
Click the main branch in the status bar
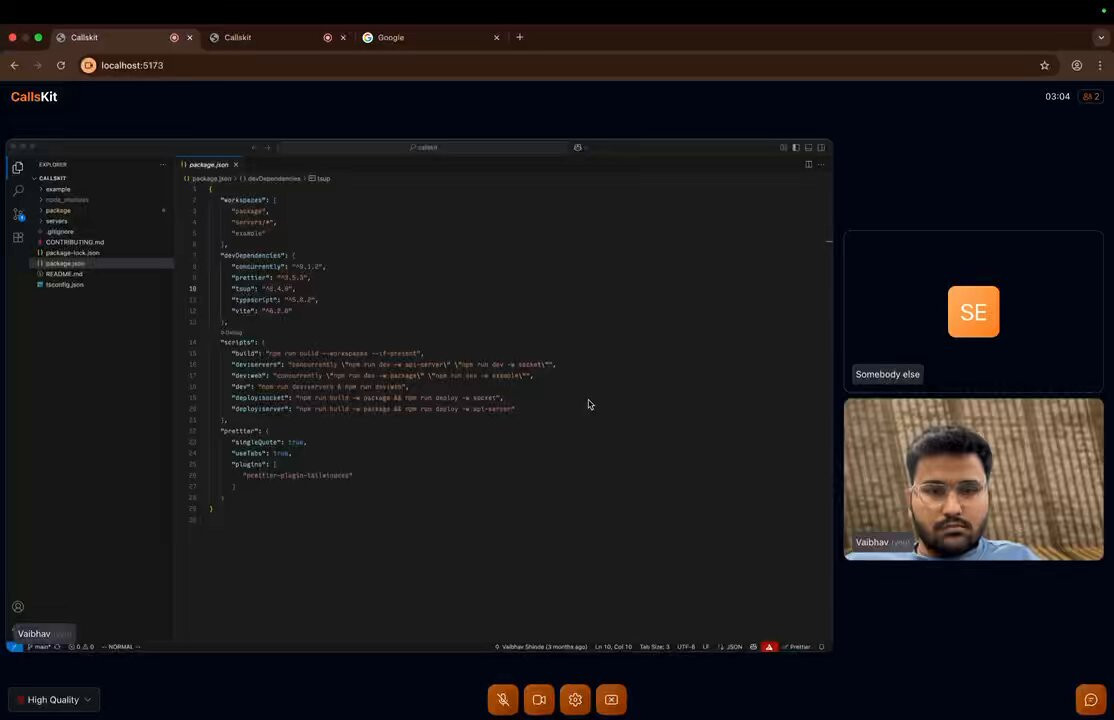coord(38,647)
